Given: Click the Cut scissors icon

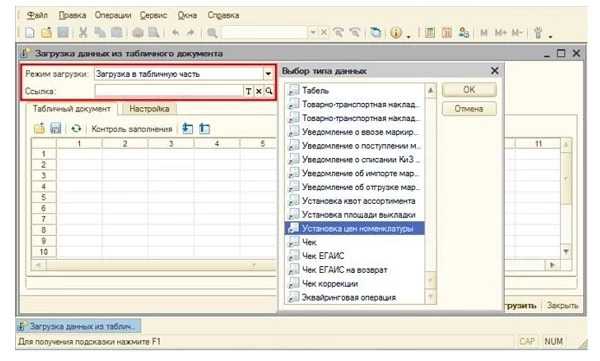Looking at the screenshot, I should click(x=83, y=33).
